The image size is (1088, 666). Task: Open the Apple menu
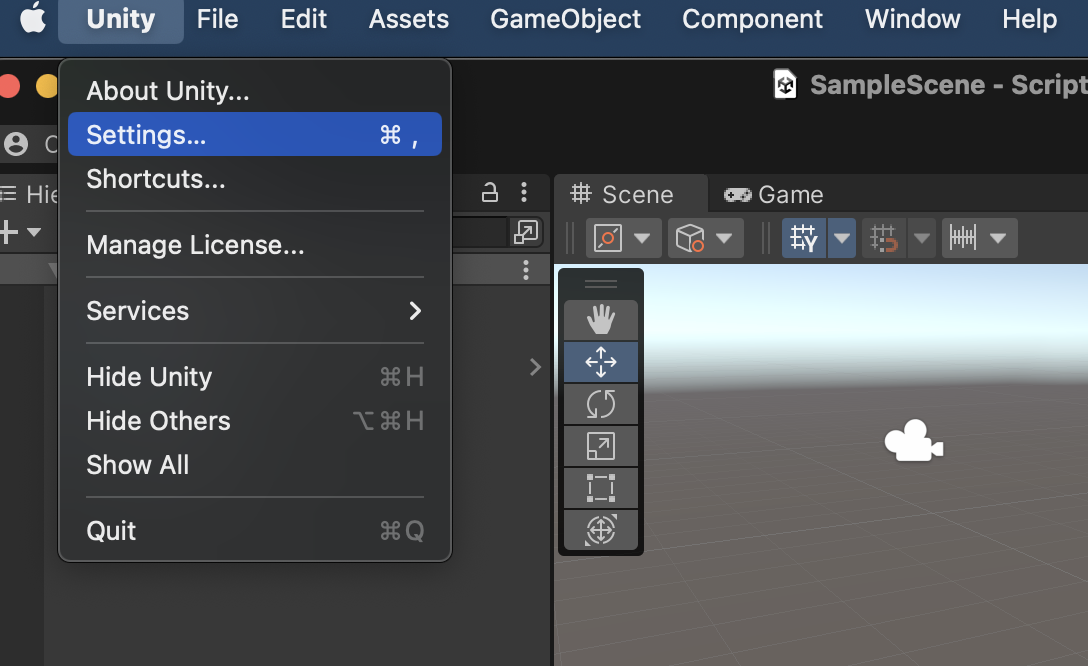point(33,19)
